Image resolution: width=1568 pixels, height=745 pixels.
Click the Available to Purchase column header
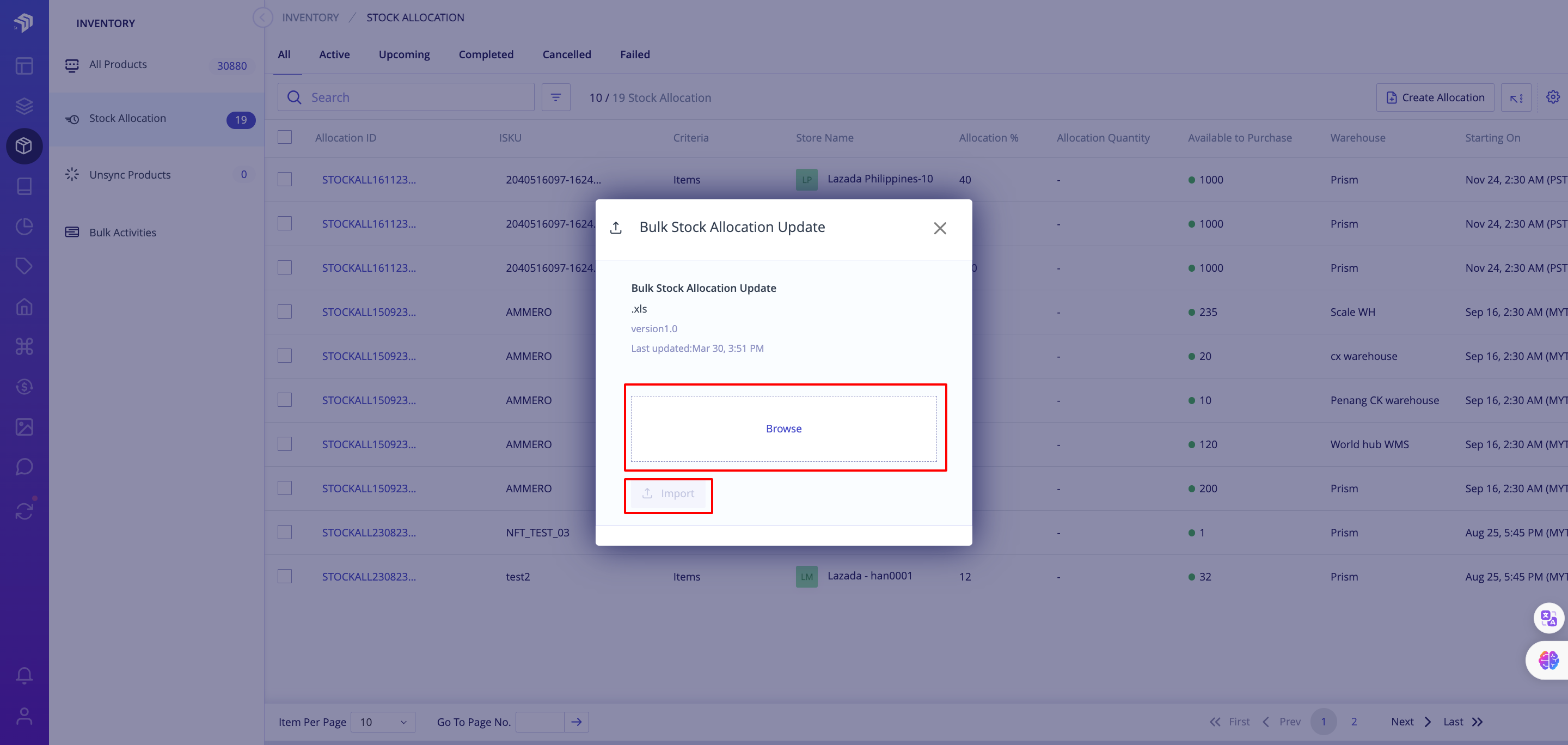(1240, 138)
